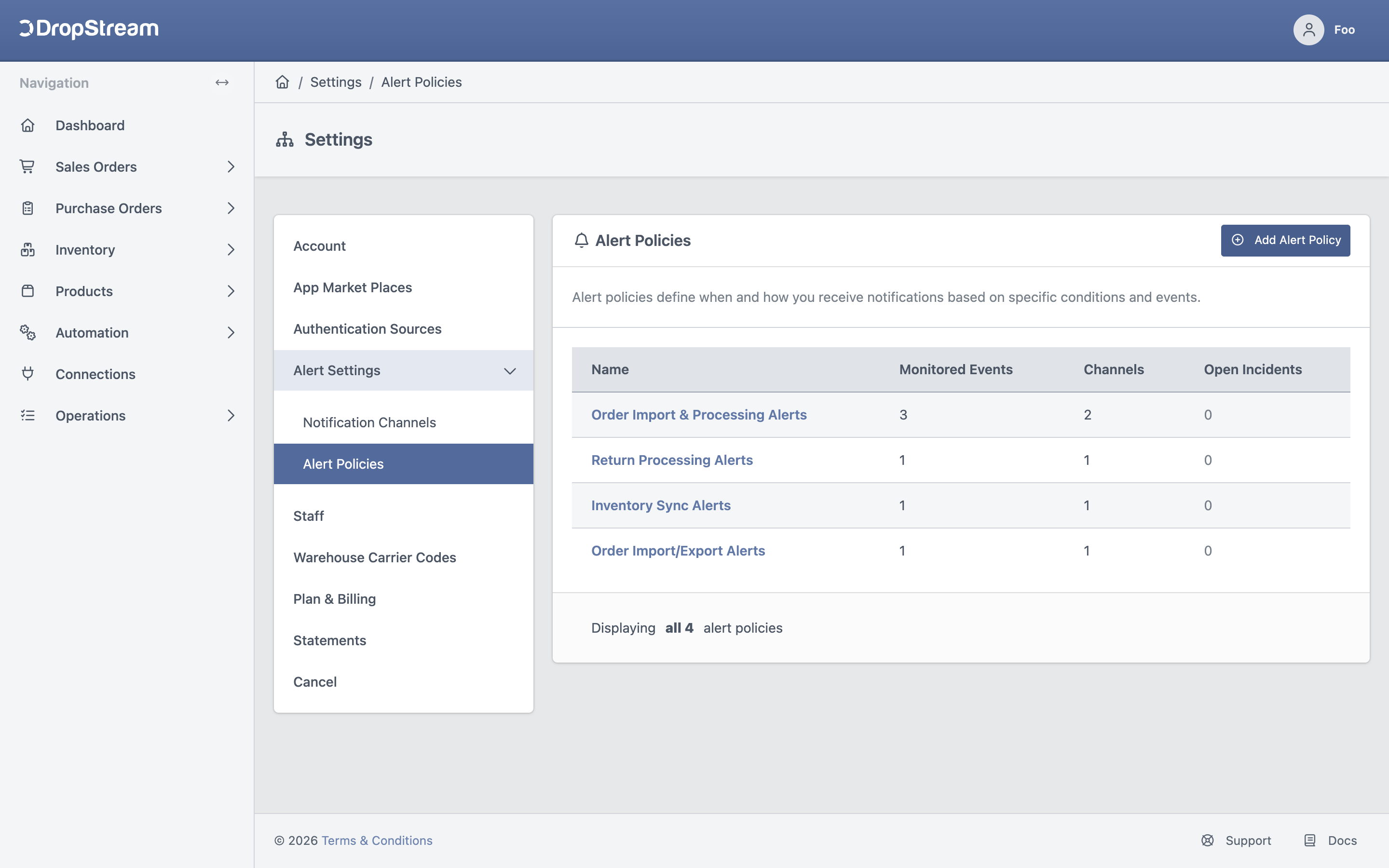Viewport: 1389px width, 868px height.
Task: Open Statements settings item
Action: [404, 640]
